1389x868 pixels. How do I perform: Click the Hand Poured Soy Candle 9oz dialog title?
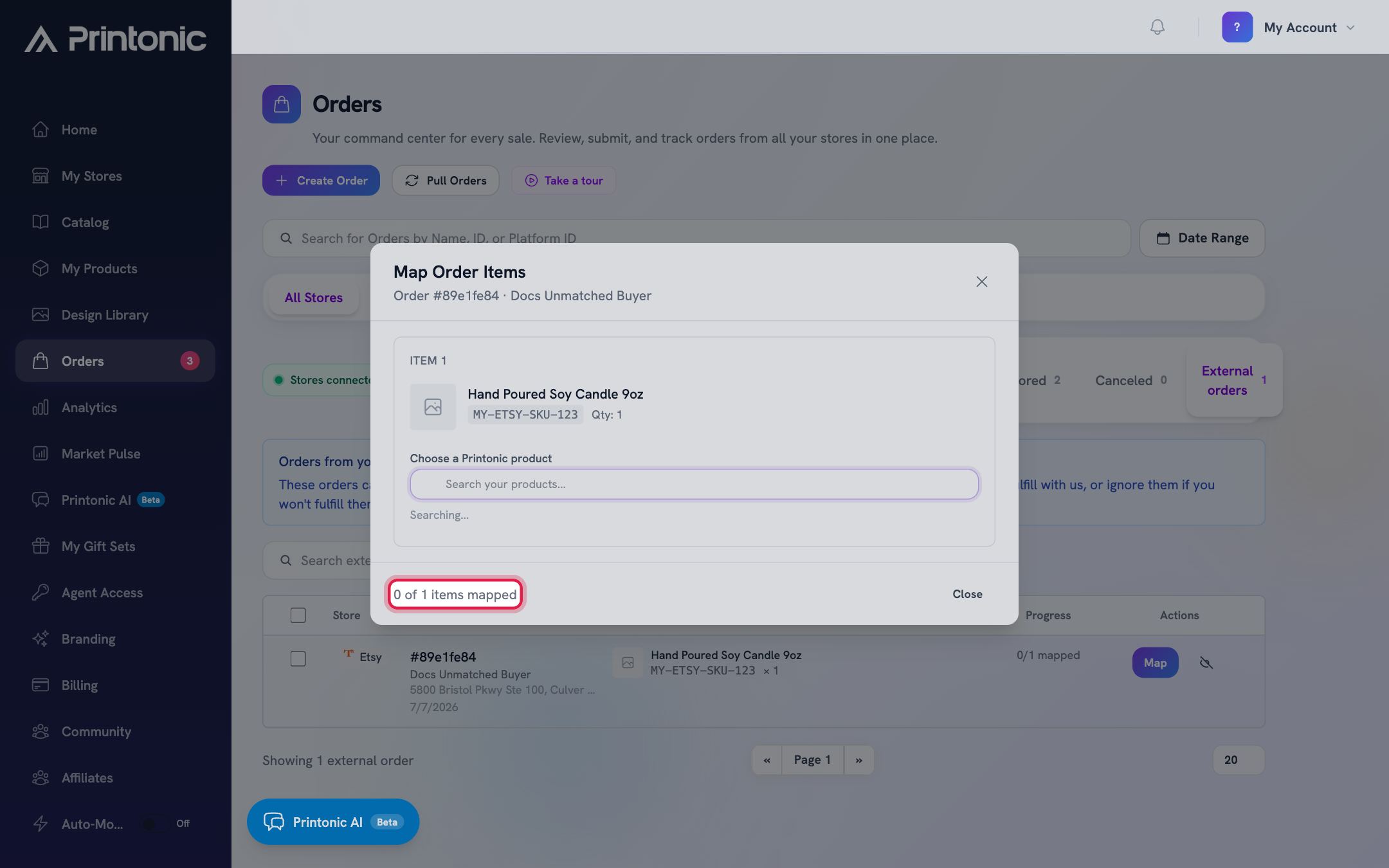556,394
